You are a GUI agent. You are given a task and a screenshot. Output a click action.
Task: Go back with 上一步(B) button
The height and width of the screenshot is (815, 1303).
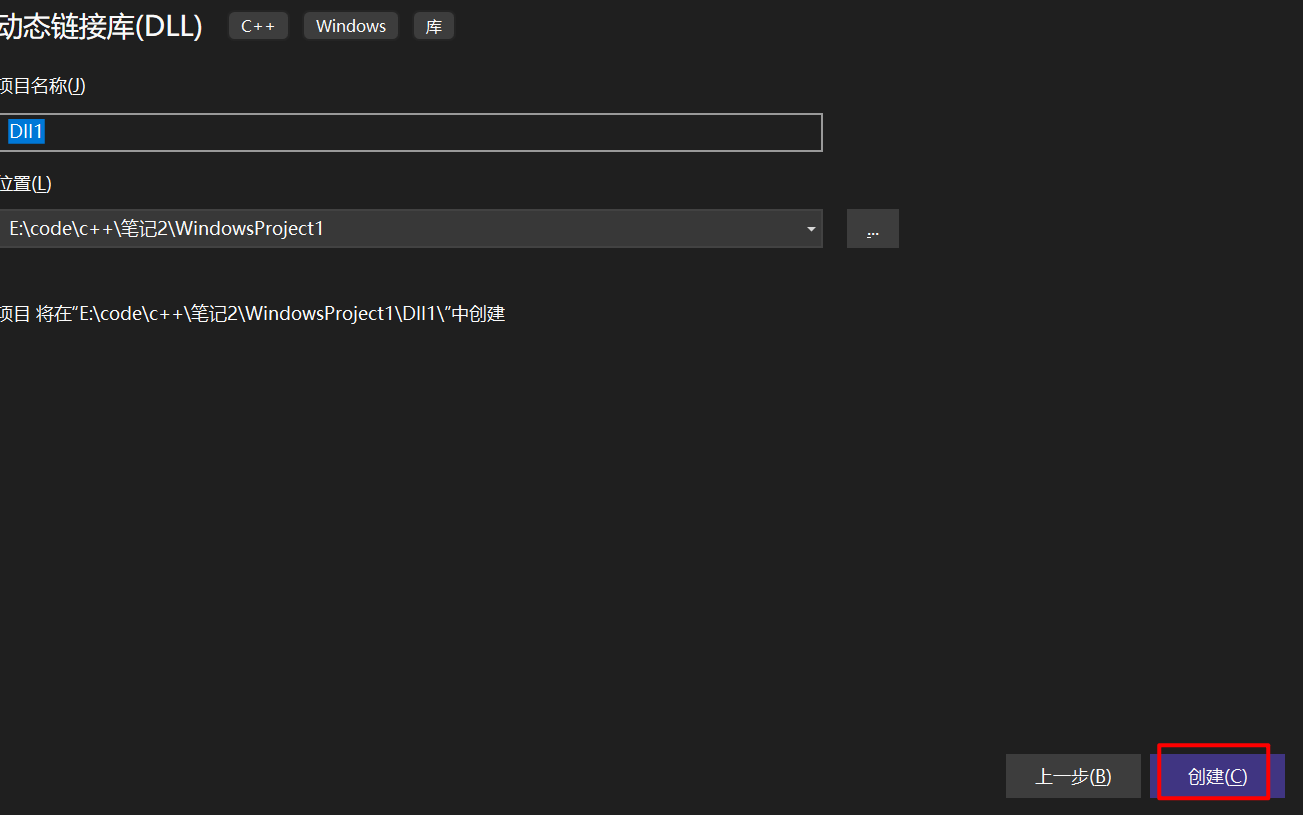1072,776
